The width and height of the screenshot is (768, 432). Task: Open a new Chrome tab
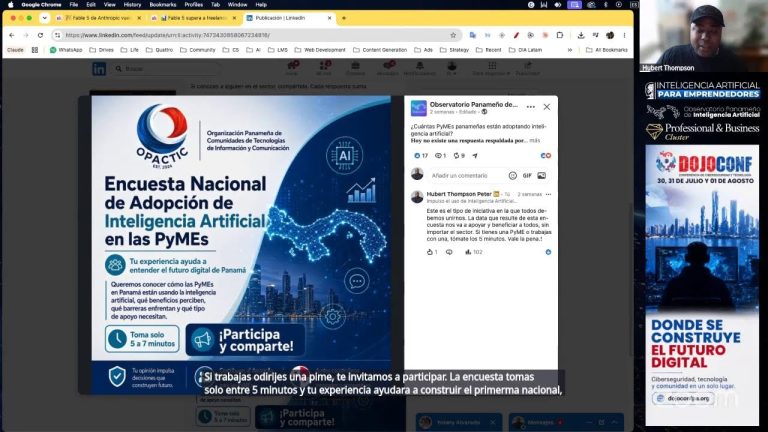click(x=344, y=18)
